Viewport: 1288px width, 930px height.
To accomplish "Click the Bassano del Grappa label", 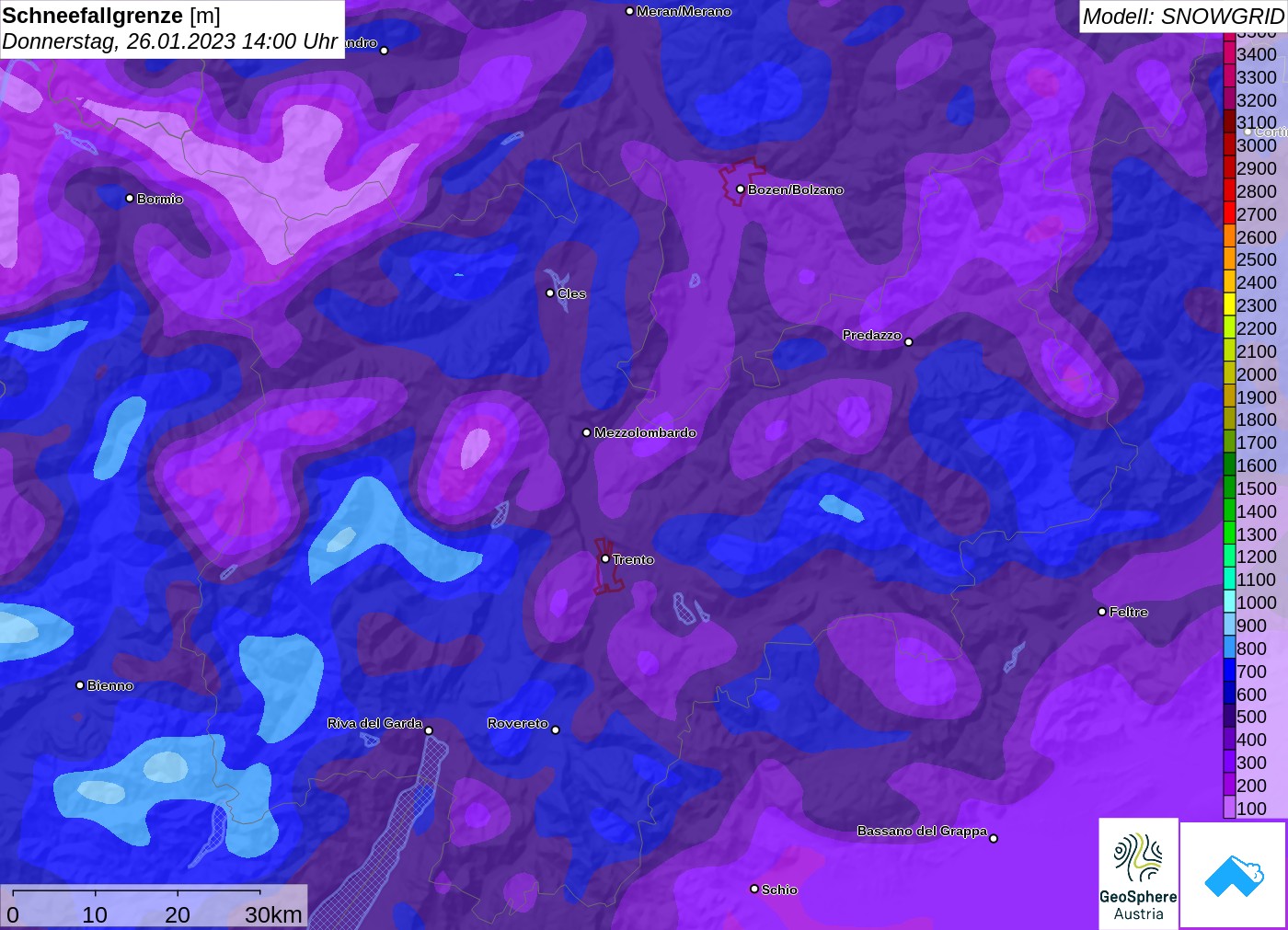I will tap(922, 831).
